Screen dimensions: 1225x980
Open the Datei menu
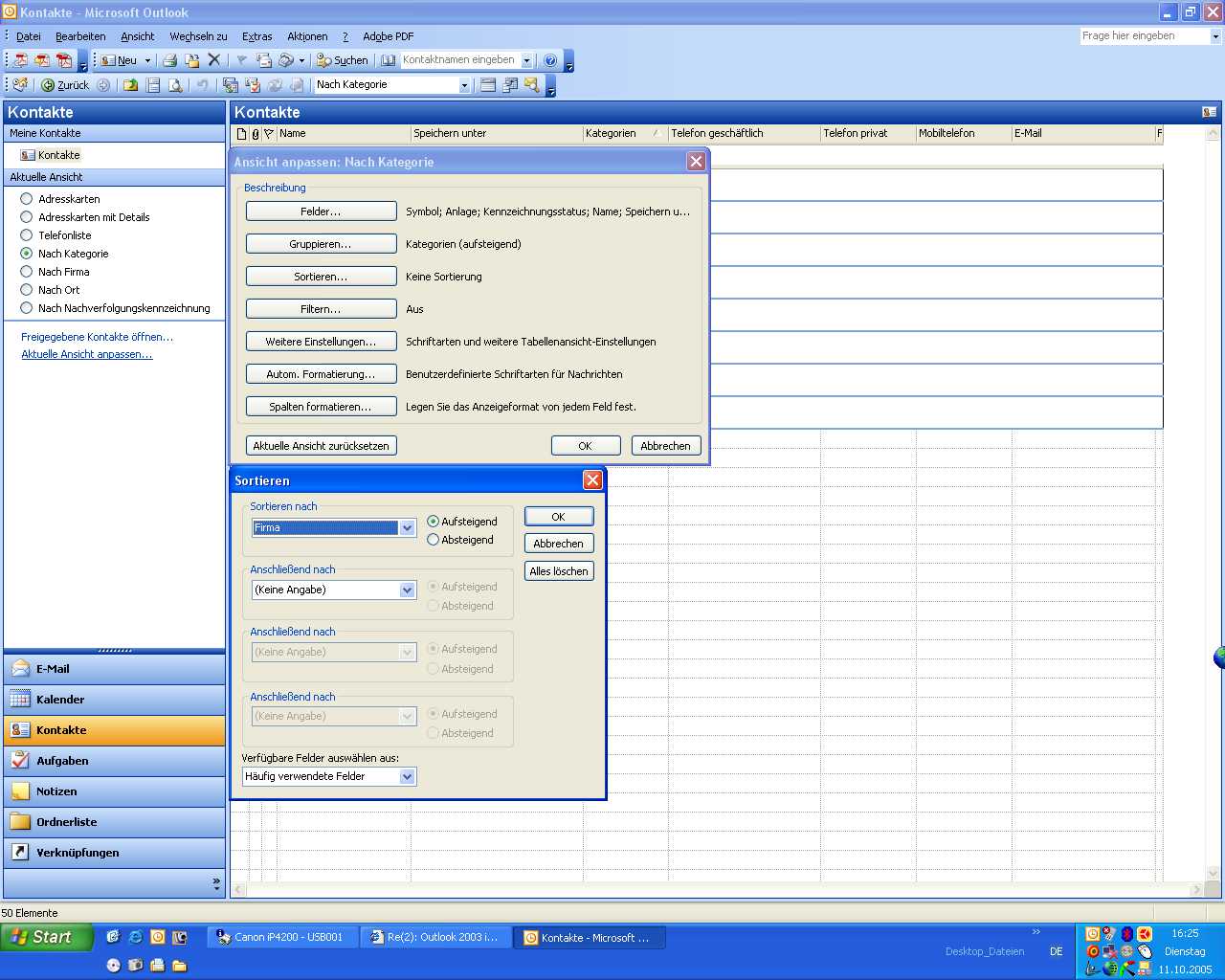[29, 36]
